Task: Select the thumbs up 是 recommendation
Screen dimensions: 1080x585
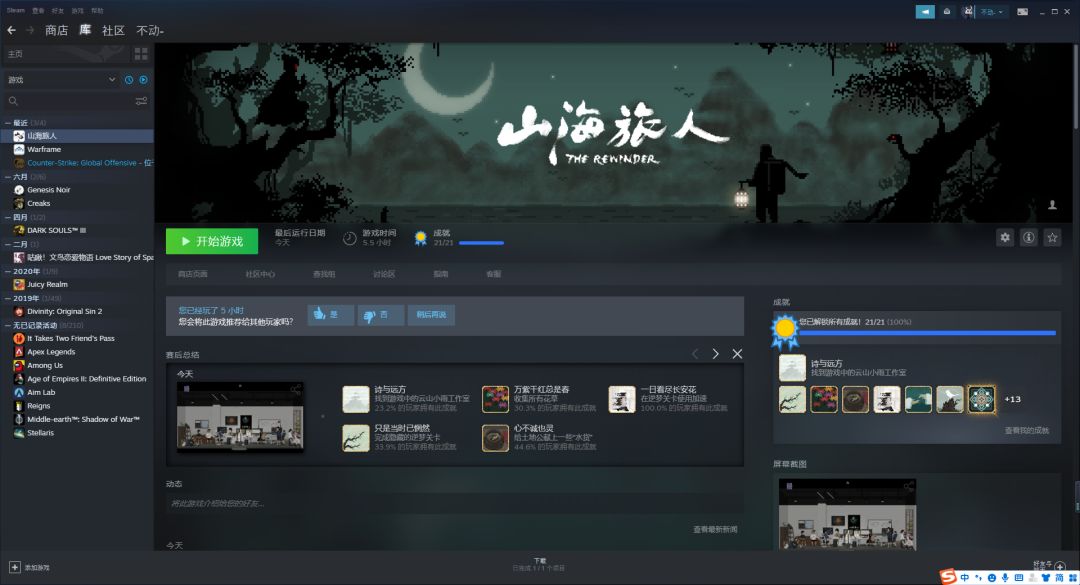Action: tap(331, 315)
